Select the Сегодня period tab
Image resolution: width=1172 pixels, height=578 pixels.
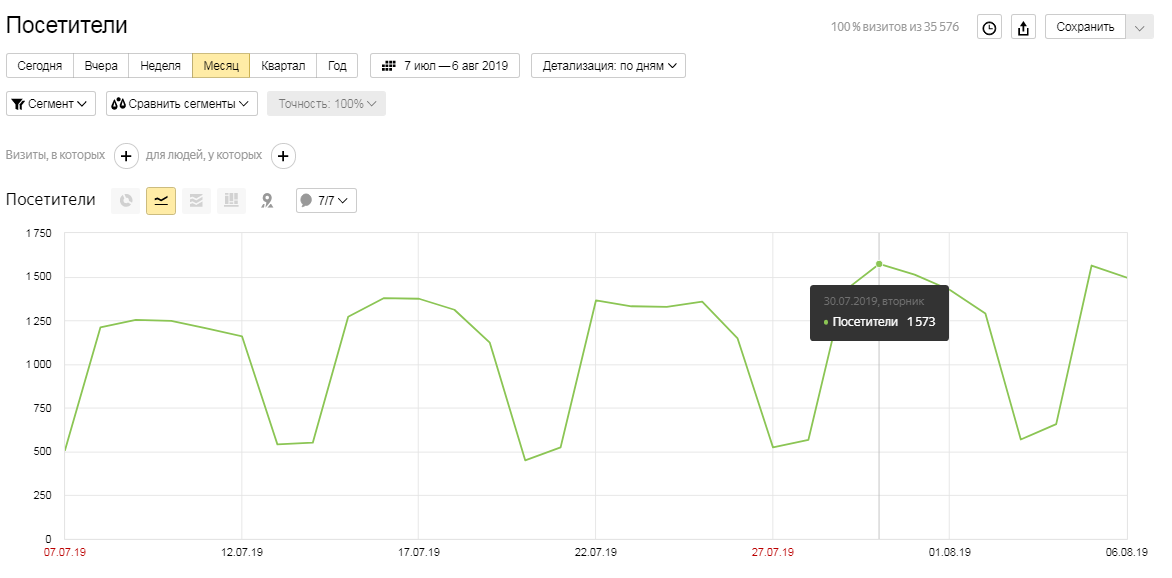pos(40,65)
